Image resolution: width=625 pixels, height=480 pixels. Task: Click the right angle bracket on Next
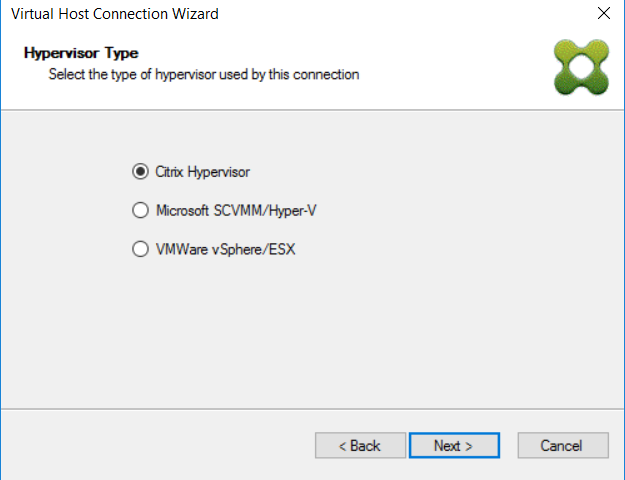click(468, 446)
